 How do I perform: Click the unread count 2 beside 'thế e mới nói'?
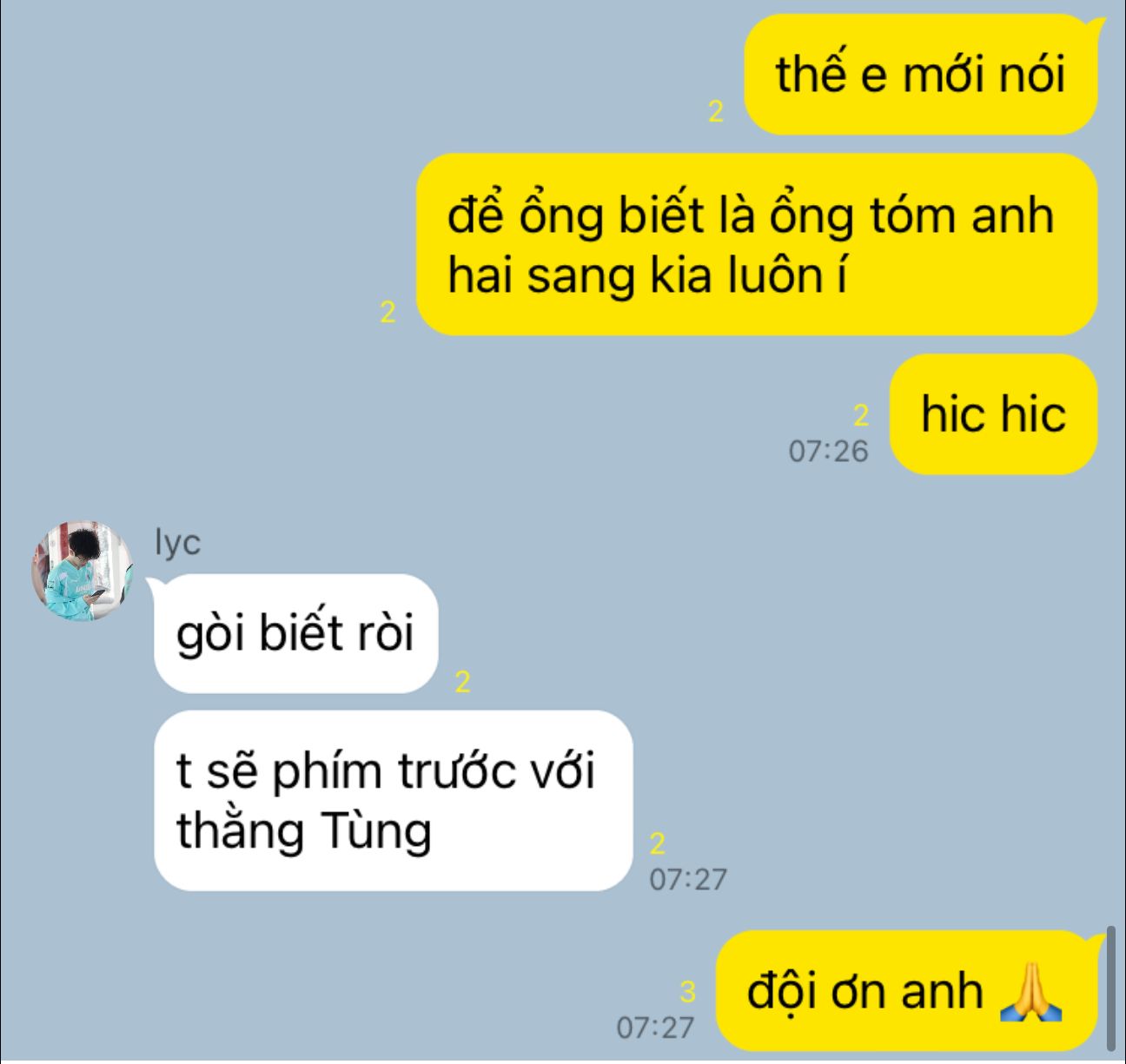click(716, 112)
